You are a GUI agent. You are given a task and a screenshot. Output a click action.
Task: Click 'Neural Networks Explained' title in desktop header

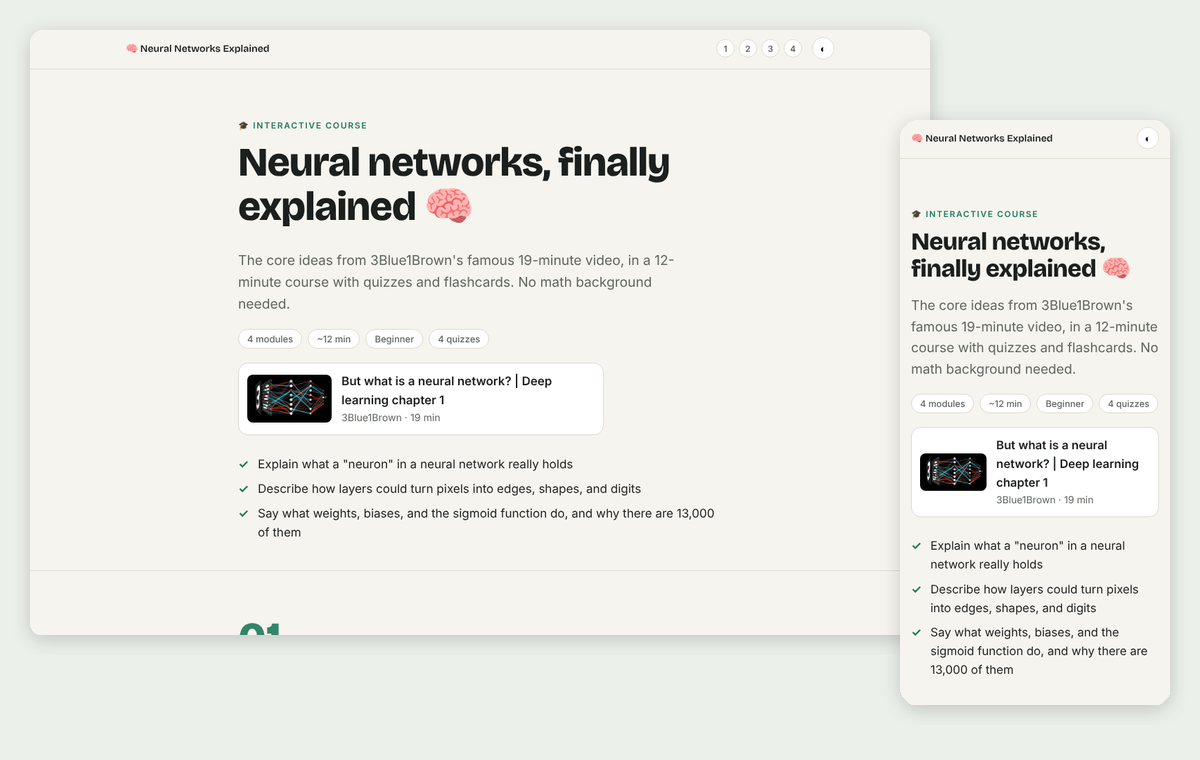tap(205, 48)
